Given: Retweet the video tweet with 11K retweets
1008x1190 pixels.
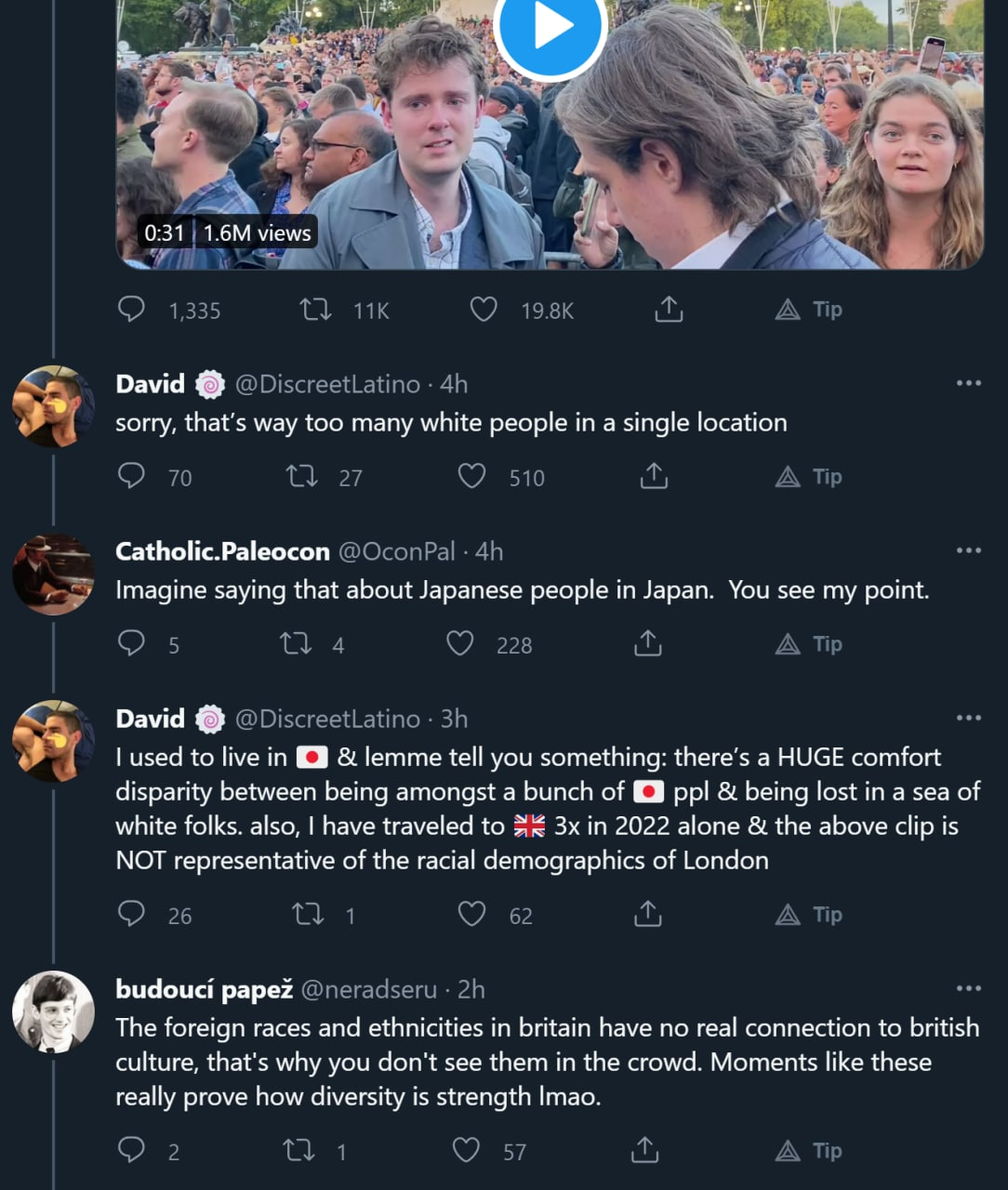Looking at the screenshot, I should coord(316,309).
